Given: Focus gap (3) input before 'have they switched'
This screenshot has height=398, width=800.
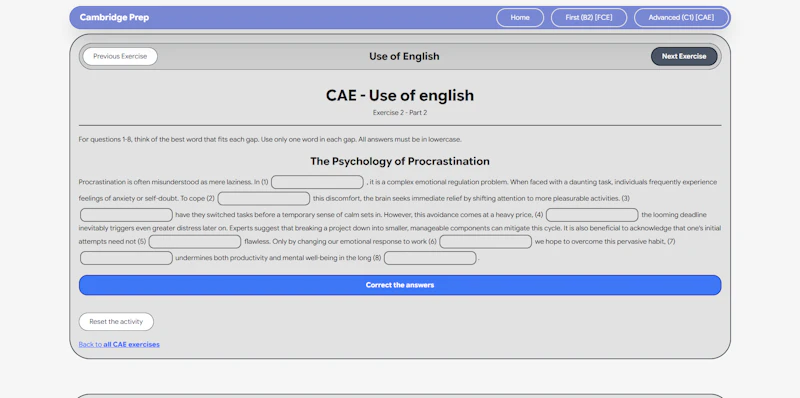Looking at the screenshot, I should click(x=127, y=215).
